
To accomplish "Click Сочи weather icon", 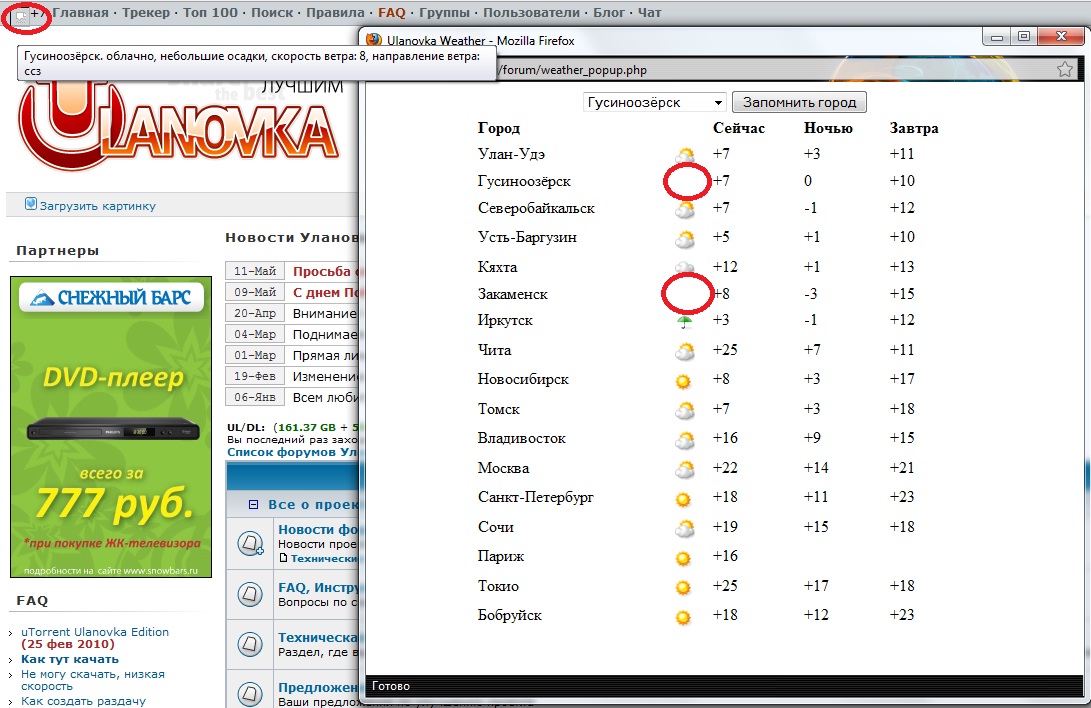I will pyautogui.click(x=685, y=529).
